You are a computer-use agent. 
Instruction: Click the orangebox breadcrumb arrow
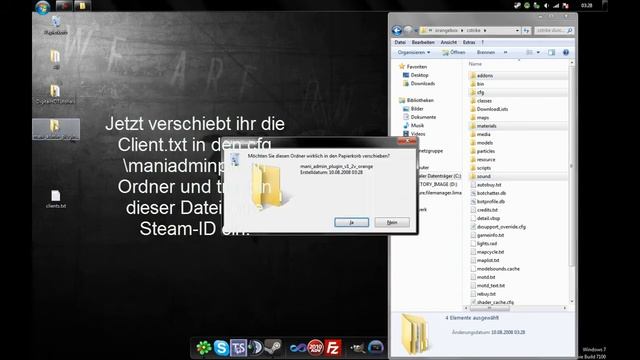[x=462, y=31]
